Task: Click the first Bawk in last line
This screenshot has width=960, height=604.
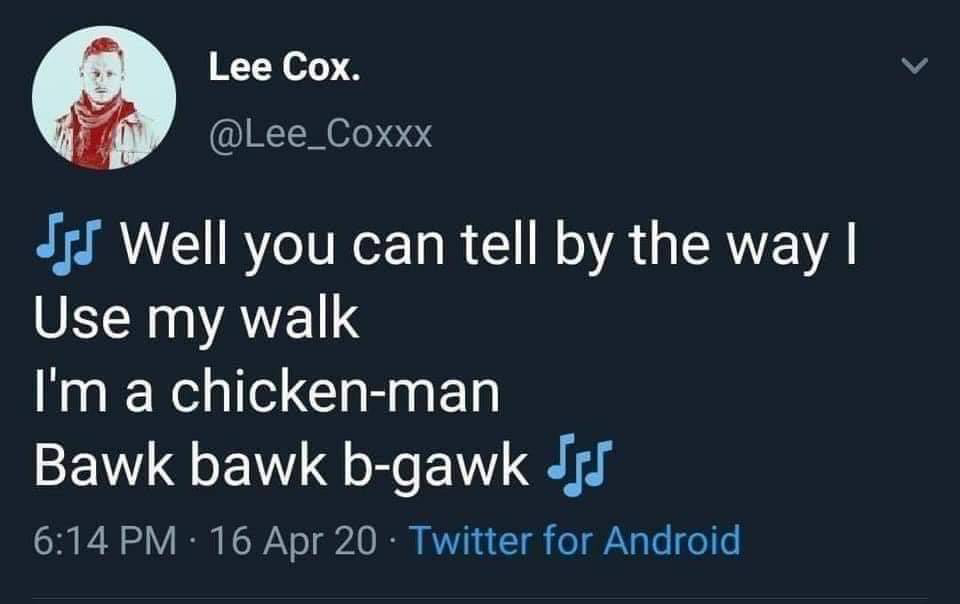Action: [103, 464]
